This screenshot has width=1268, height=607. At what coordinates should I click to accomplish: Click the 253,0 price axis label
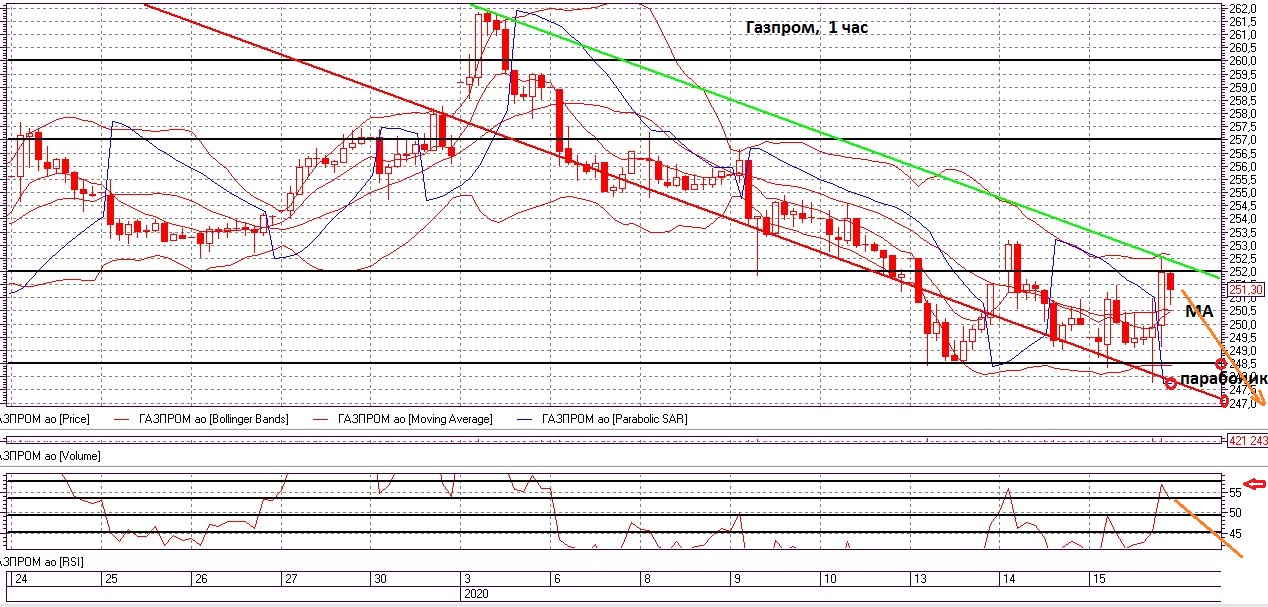pyautogui.click(x=1242, y=245)
